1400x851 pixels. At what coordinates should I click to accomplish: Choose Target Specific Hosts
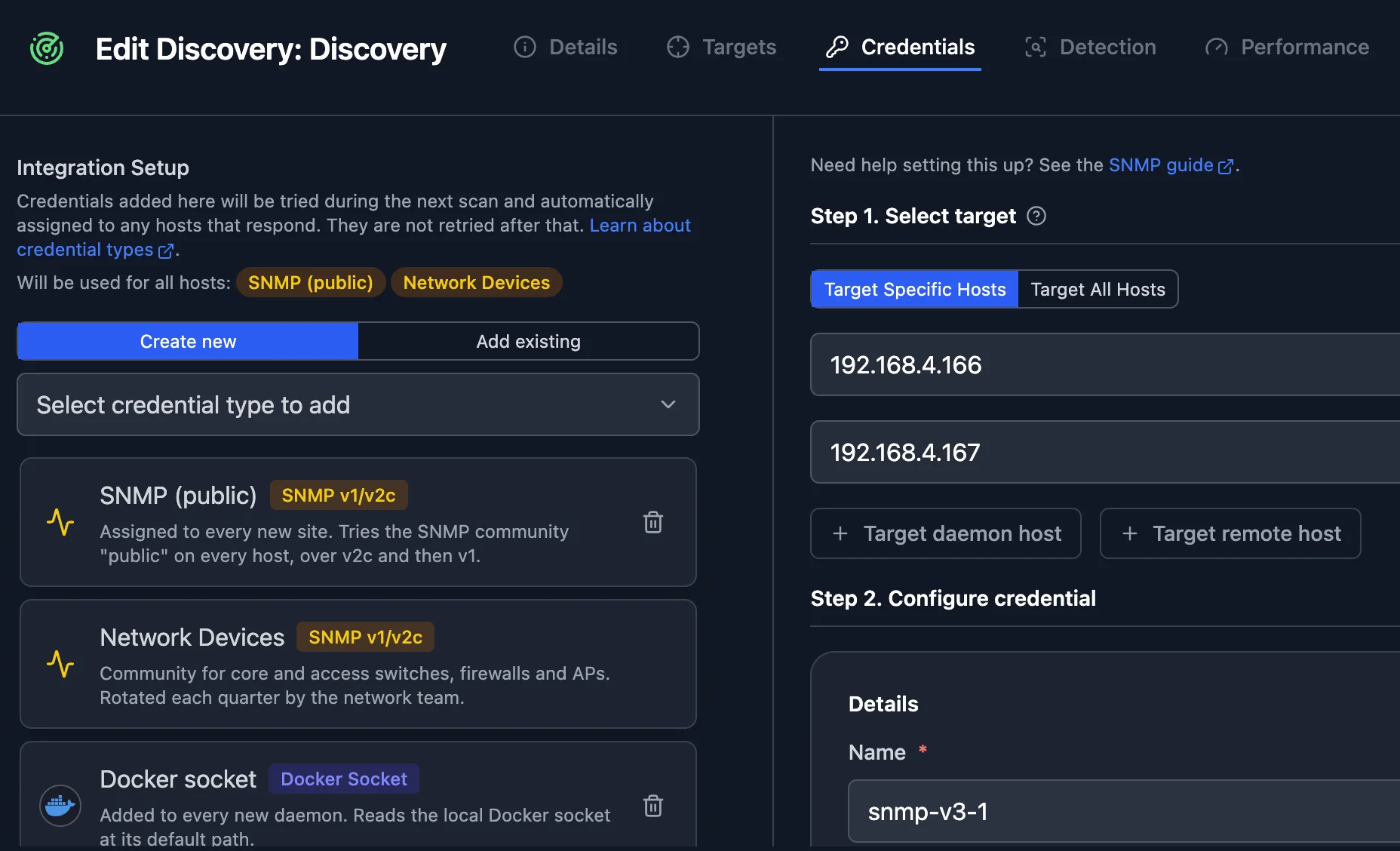[915, 290]
